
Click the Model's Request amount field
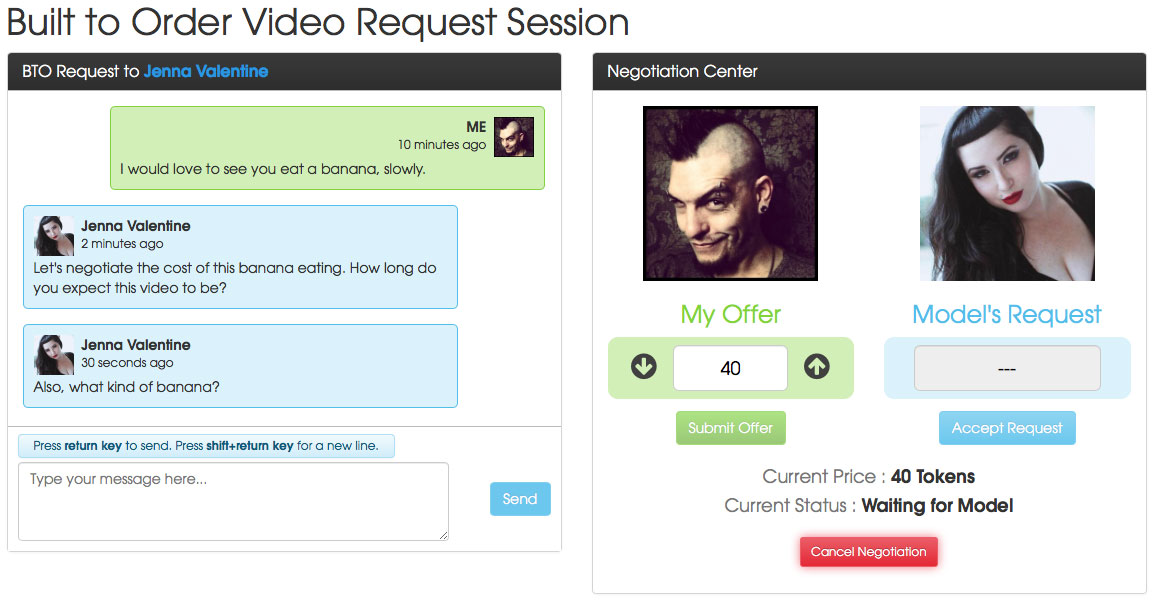click(1007, 368)
